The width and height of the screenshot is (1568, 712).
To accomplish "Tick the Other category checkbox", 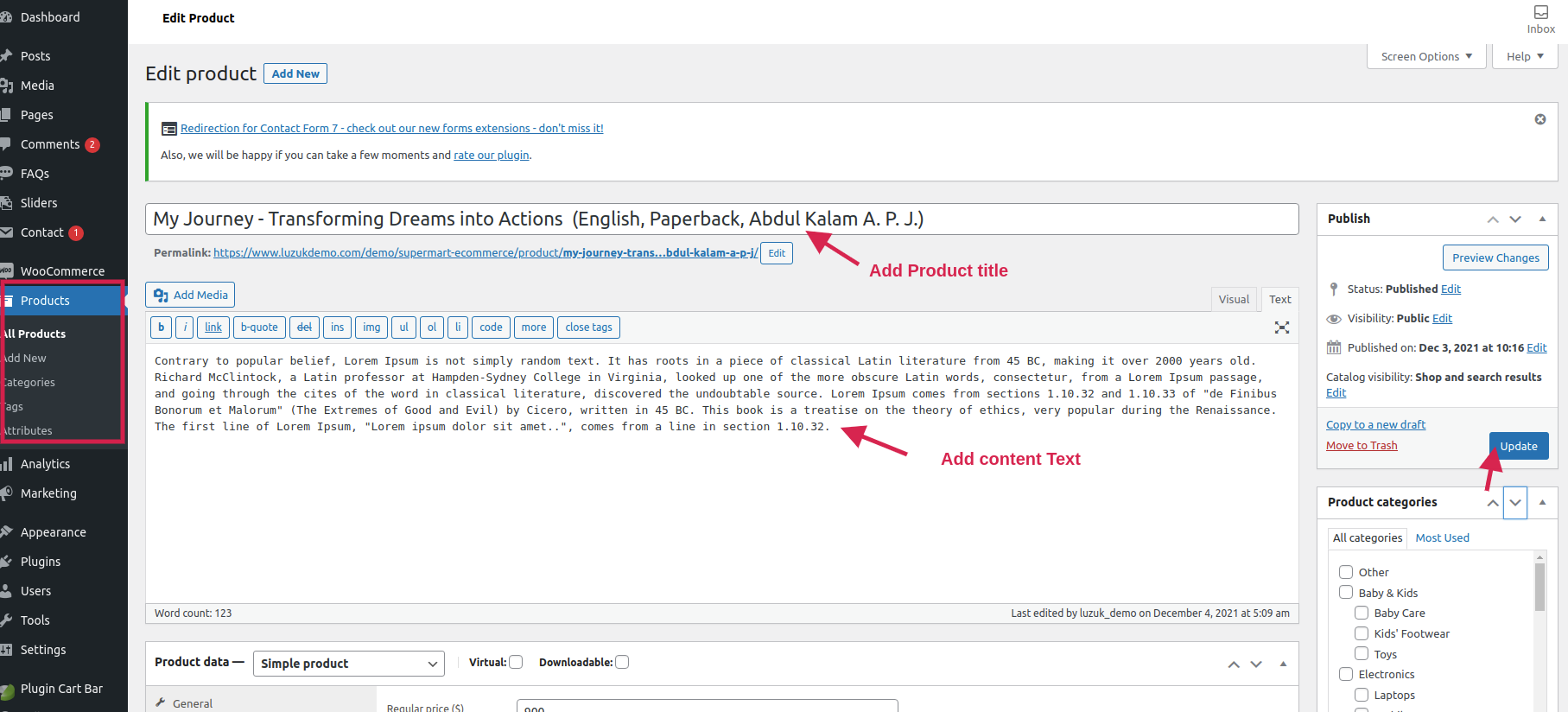I will [1346, 572].
